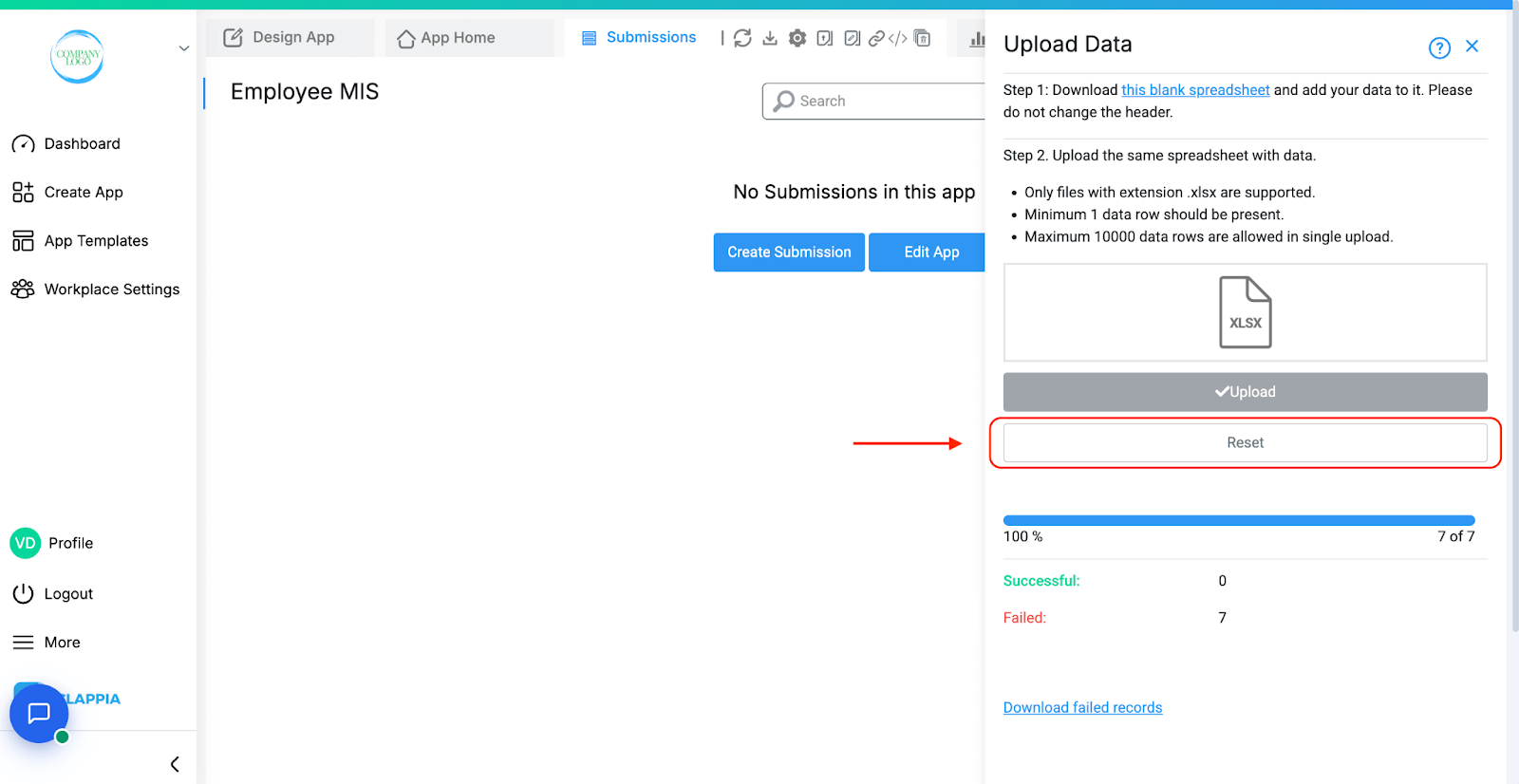
Task: Expand the workspace dropdown next to logo
Action: (x=184, y=48)
